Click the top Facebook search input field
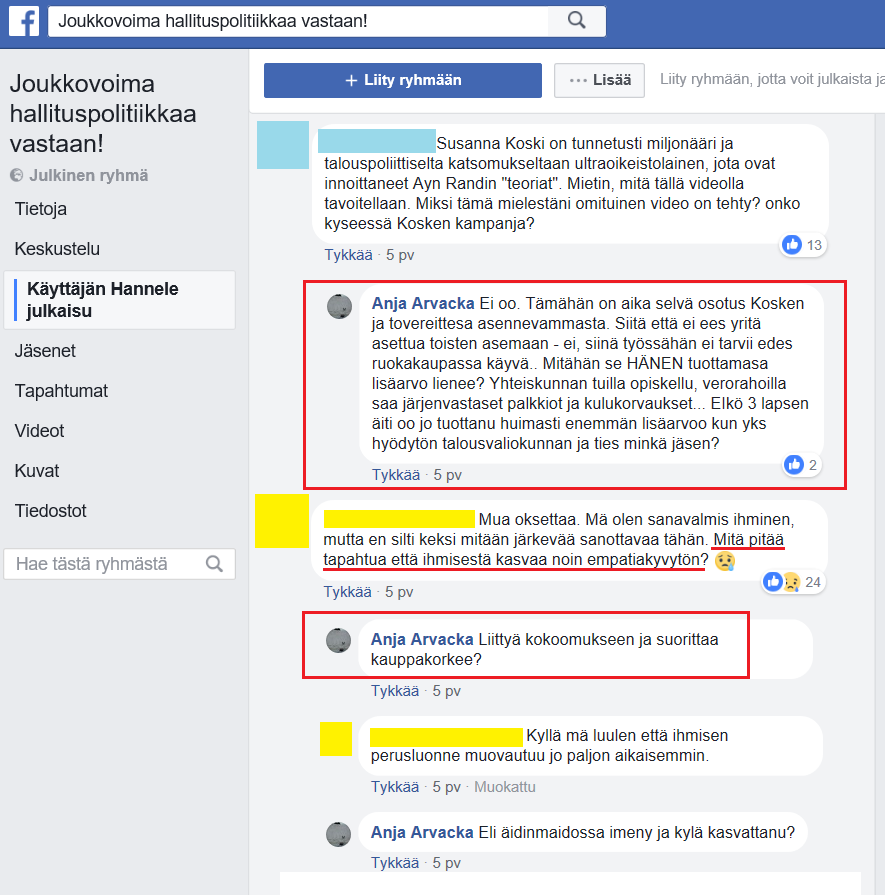This screenshot has height=895, width=885. pyautogui.click(x=298, y=21)
